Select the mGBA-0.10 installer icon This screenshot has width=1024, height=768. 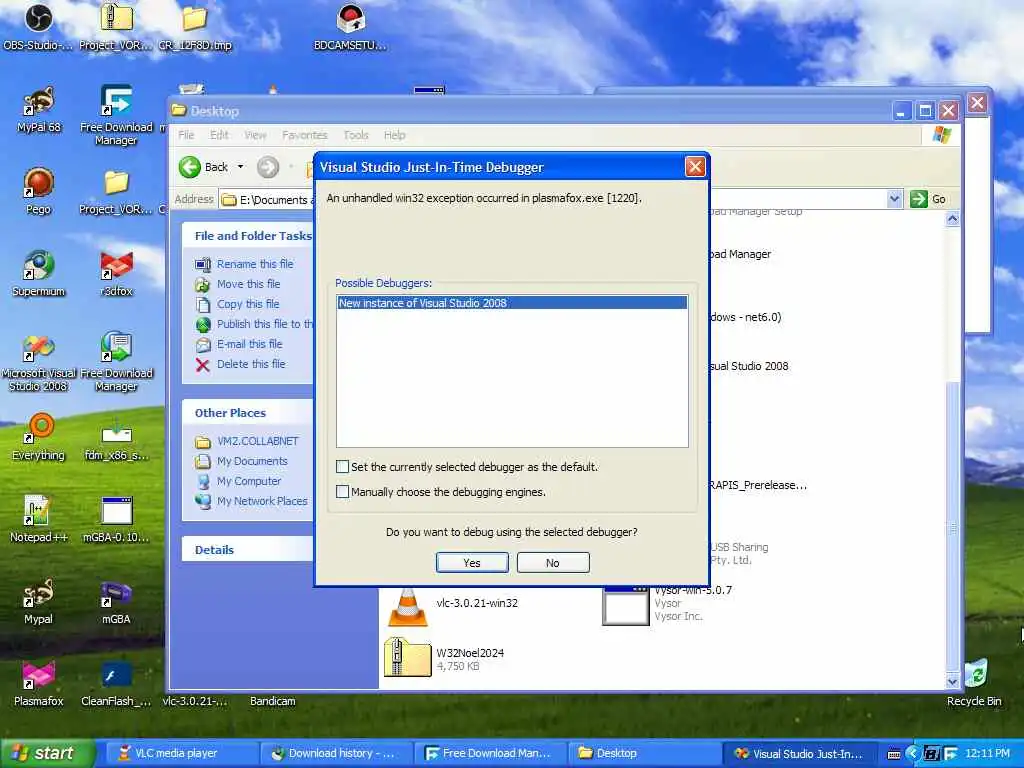point(116,520)
